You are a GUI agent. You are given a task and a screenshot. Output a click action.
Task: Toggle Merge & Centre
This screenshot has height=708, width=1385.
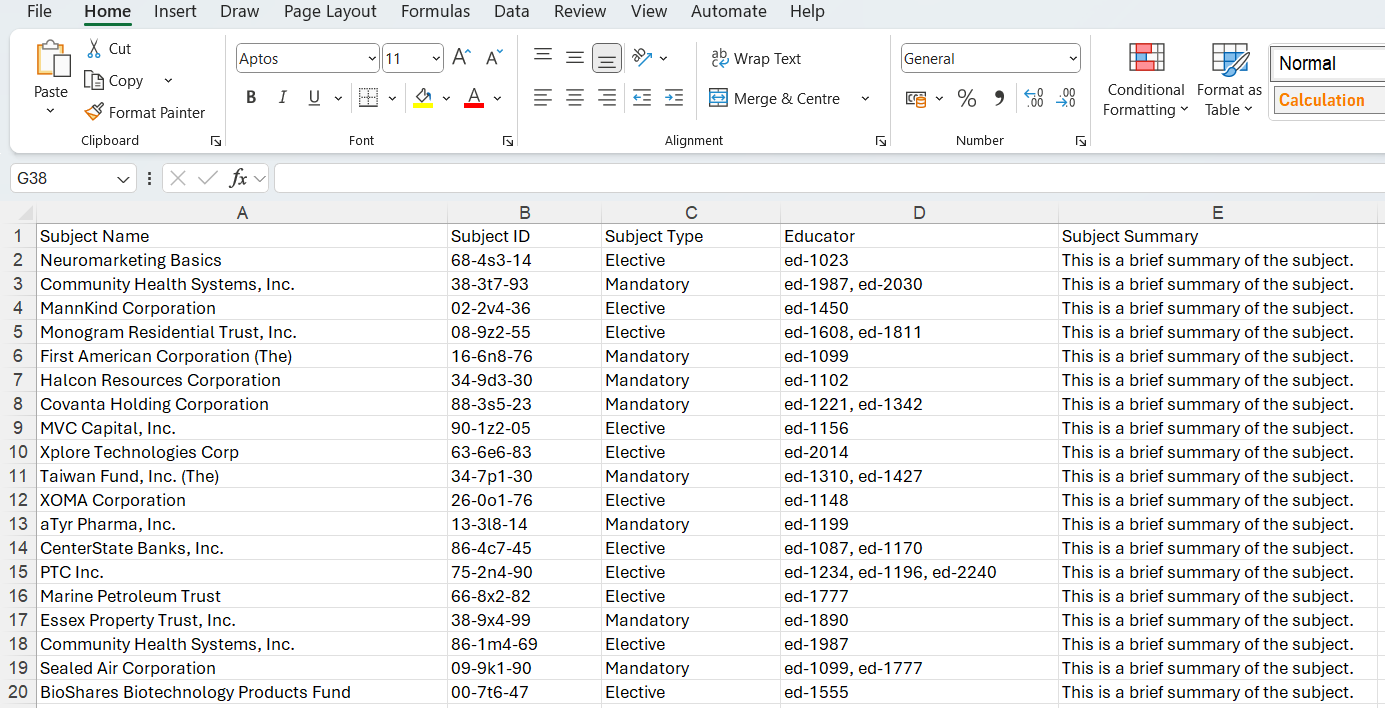[x=775, y=98]
